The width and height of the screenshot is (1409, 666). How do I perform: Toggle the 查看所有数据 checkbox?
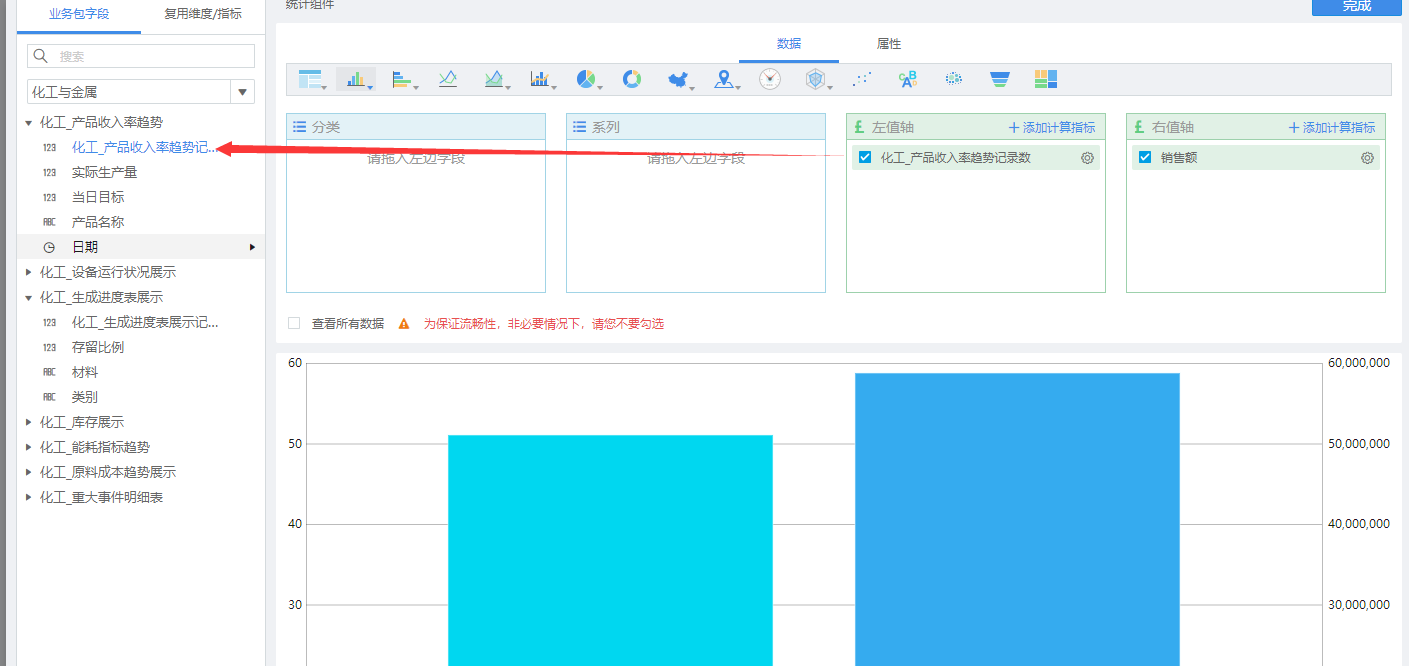pos(294,323)
